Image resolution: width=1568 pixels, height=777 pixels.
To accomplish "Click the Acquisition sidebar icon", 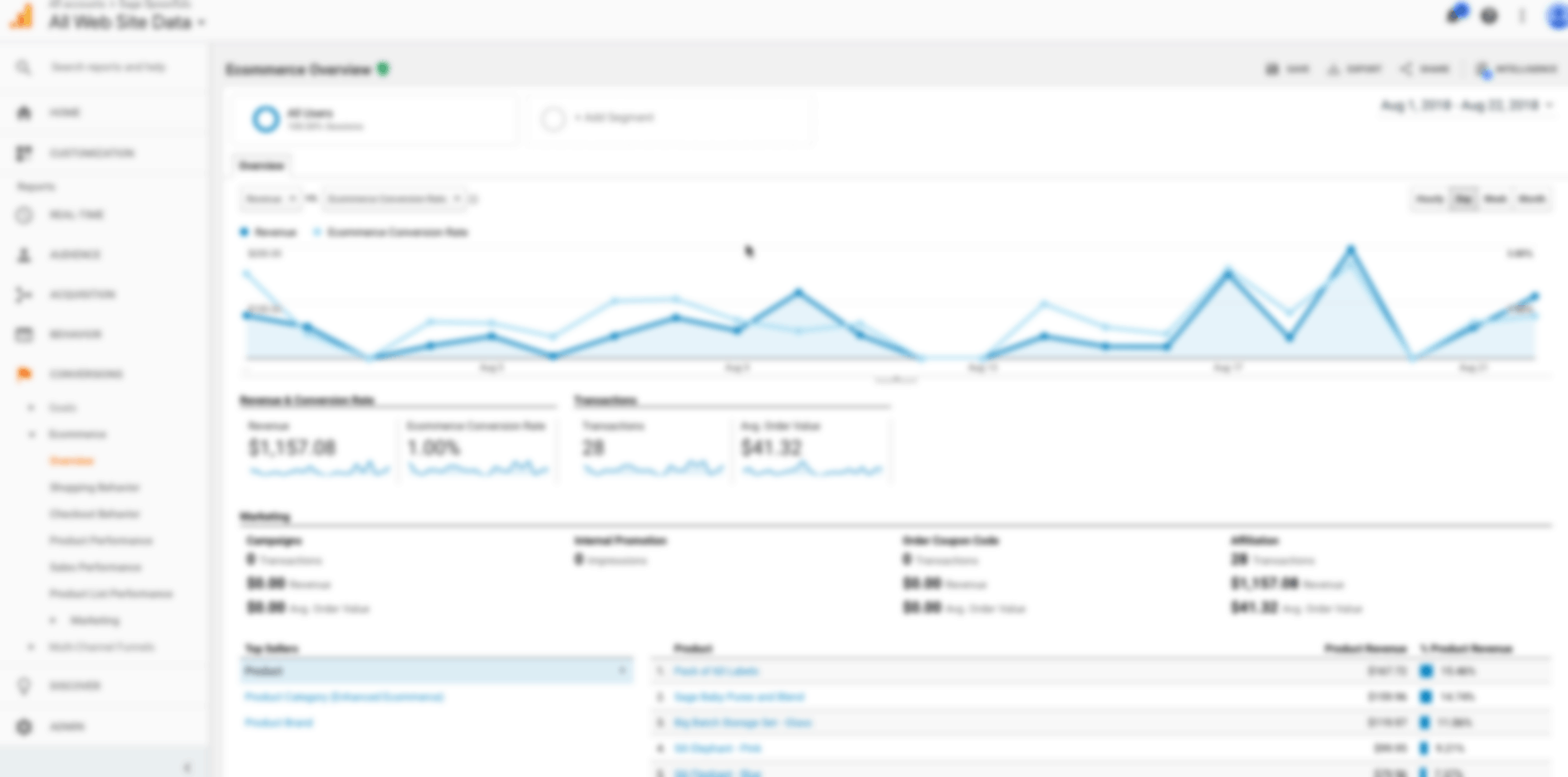I will coord(23,294).
